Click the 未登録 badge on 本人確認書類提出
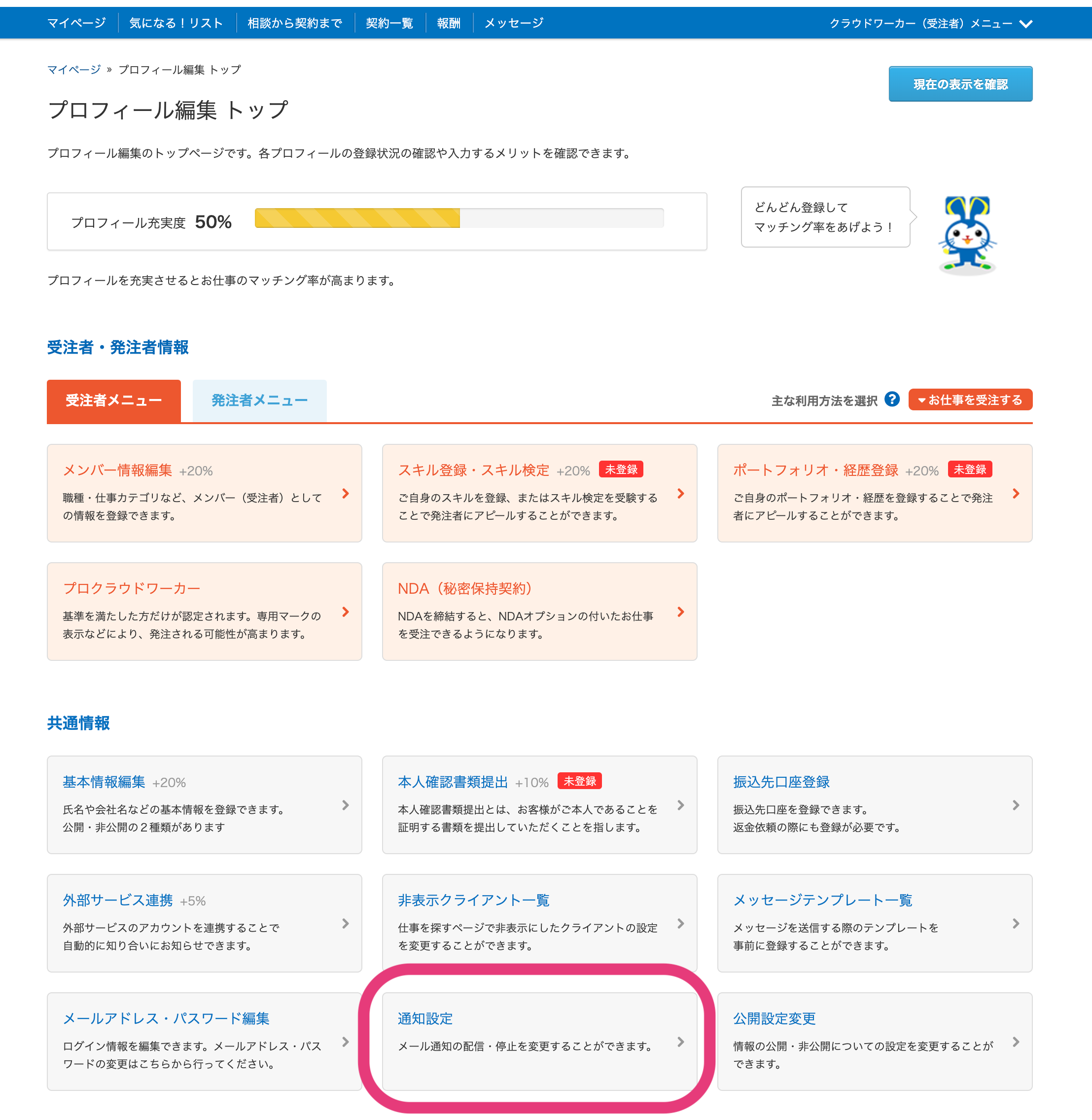 (579, 781)
